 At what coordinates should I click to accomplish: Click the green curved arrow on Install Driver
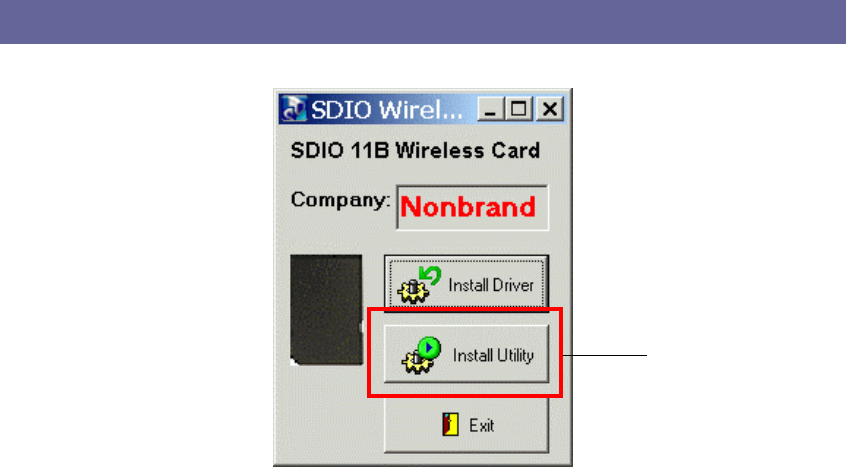pos(431,276)
